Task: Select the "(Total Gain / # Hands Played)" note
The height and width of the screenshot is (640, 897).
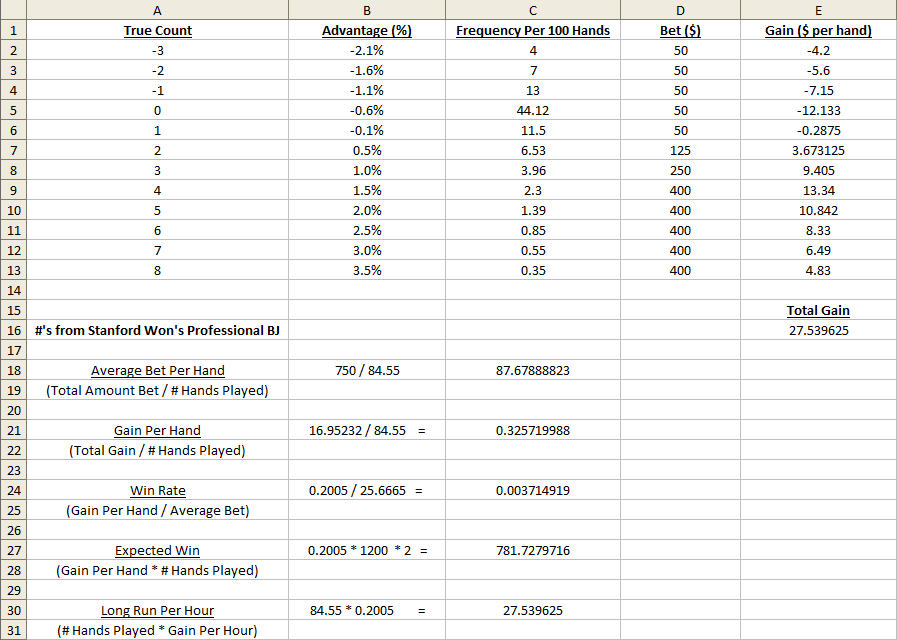Action: pos(157,451)
